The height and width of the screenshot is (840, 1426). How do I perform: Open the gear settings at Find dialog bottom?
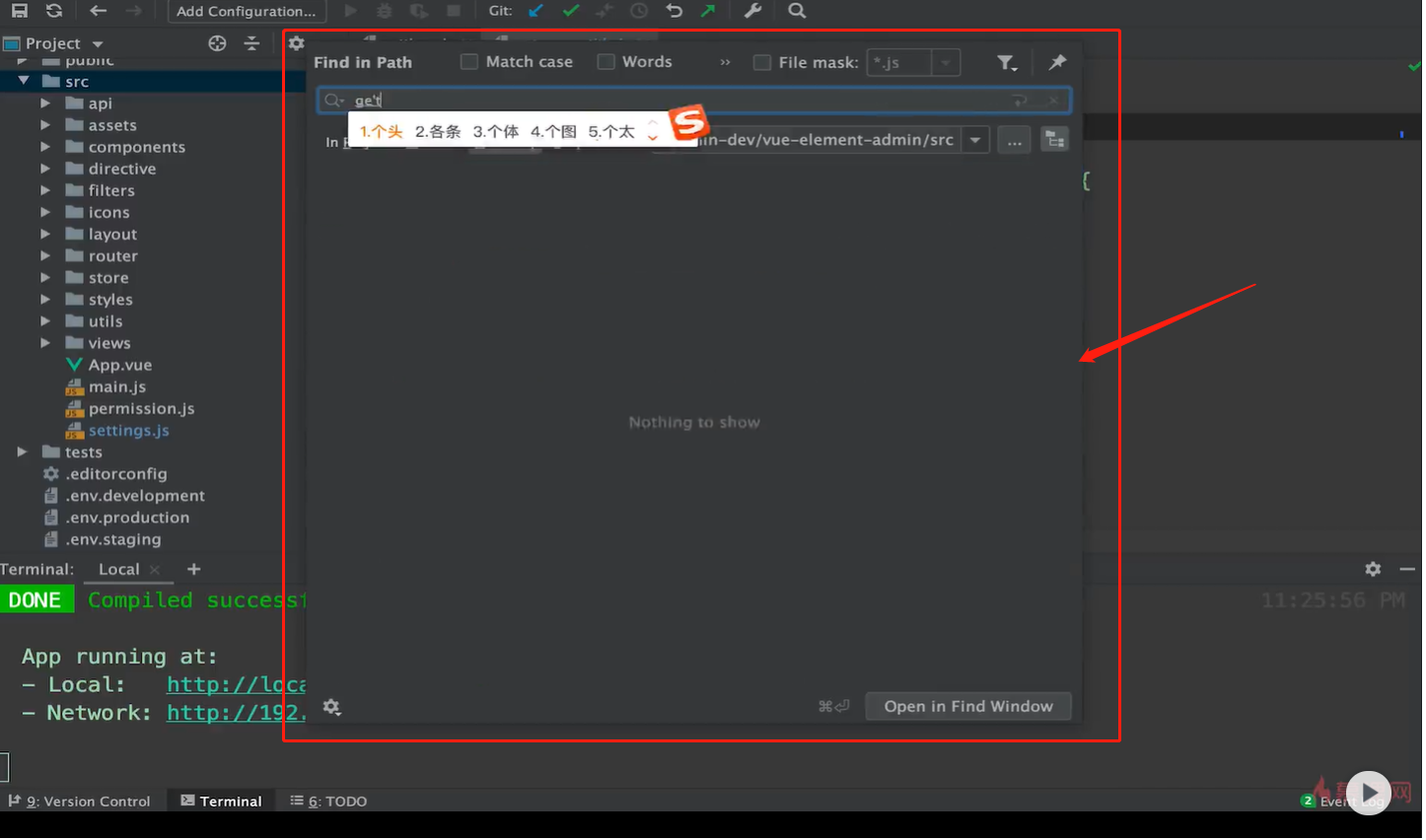pos(331,708)
